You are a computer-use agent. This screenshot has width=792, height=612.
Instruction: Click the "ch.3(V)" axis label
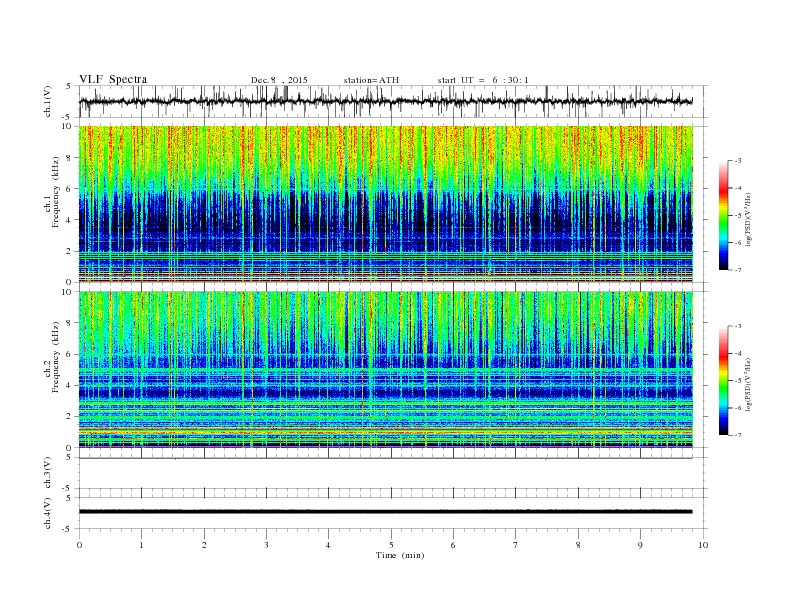[x=48, y=473]
